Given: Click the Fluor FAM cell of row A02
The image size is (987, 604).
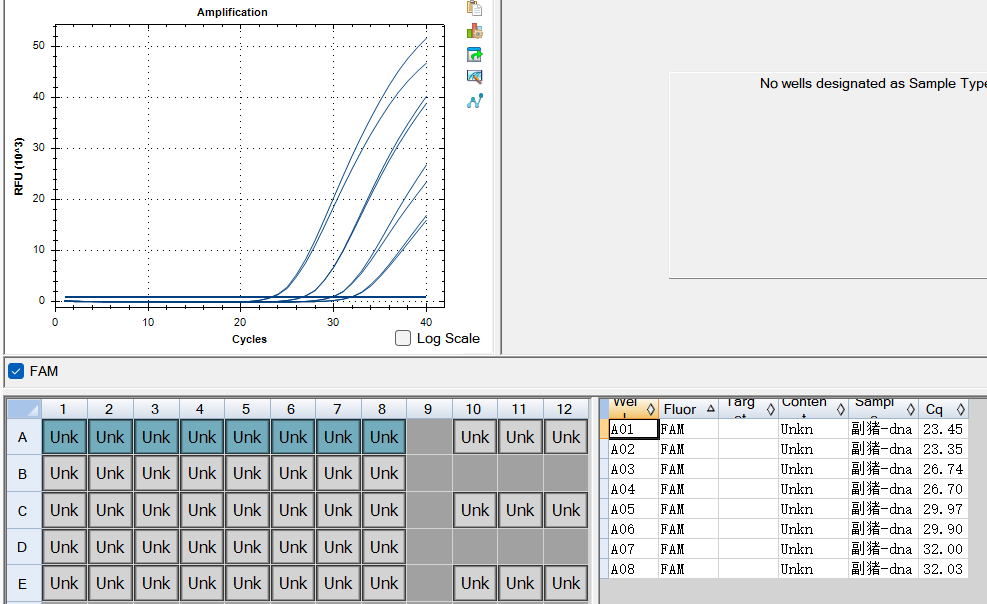Looking at the screenshot, I should (x=689, y=449).
